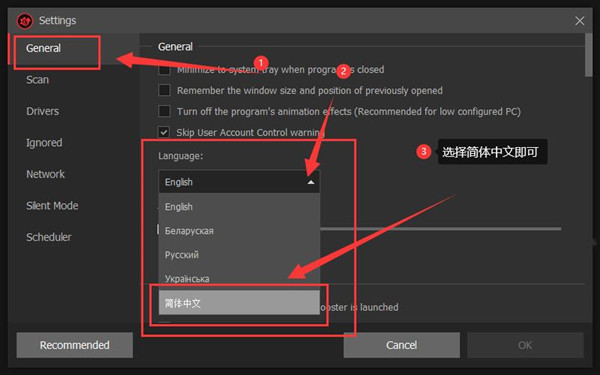Screen dimensions: 600x375
Task: Toggle Minimize to system tray checkbox
Action: click(164, 70)
